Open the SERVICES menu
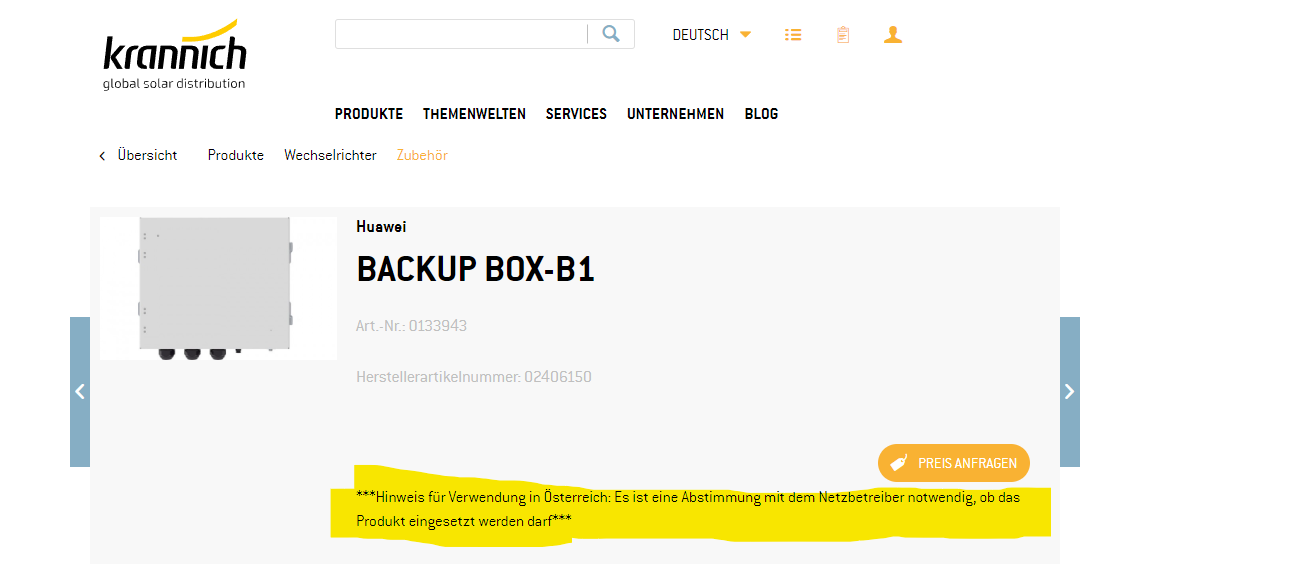Viewport: 1313px width, 564px height. tap(576, 114)
